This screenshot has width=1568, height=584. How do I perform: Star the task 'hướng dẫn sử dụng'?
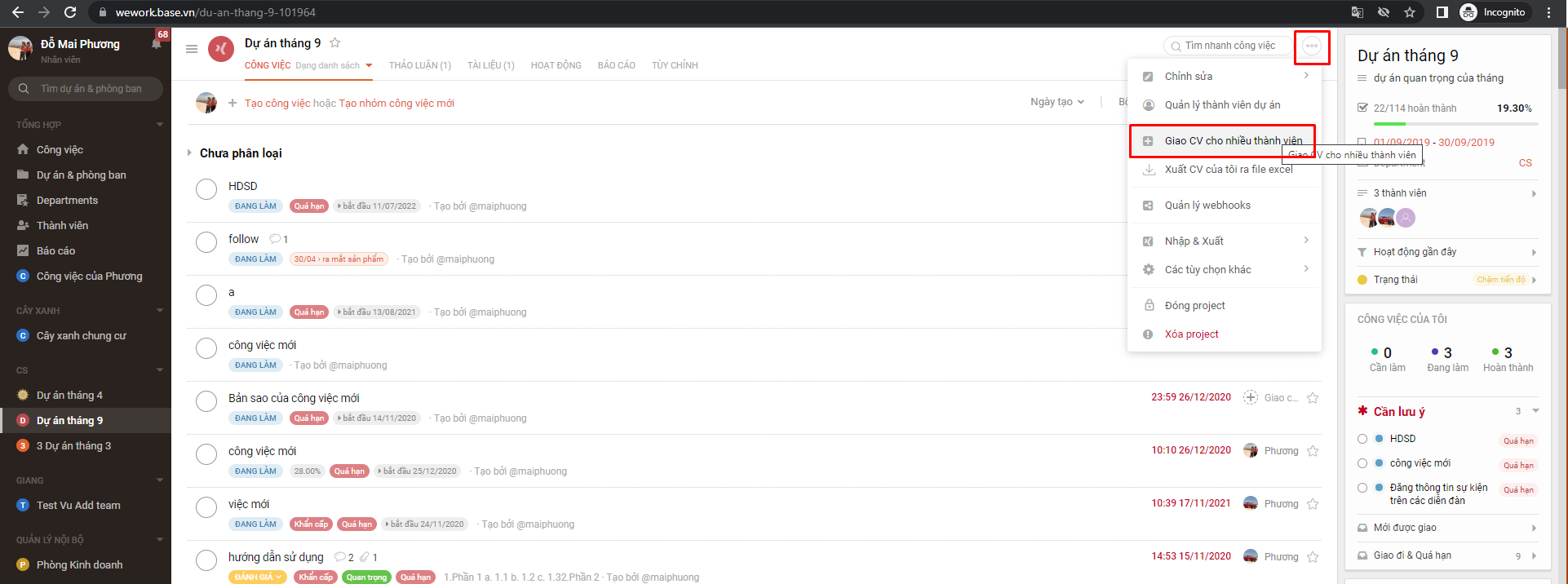[x=1313, y=557]
